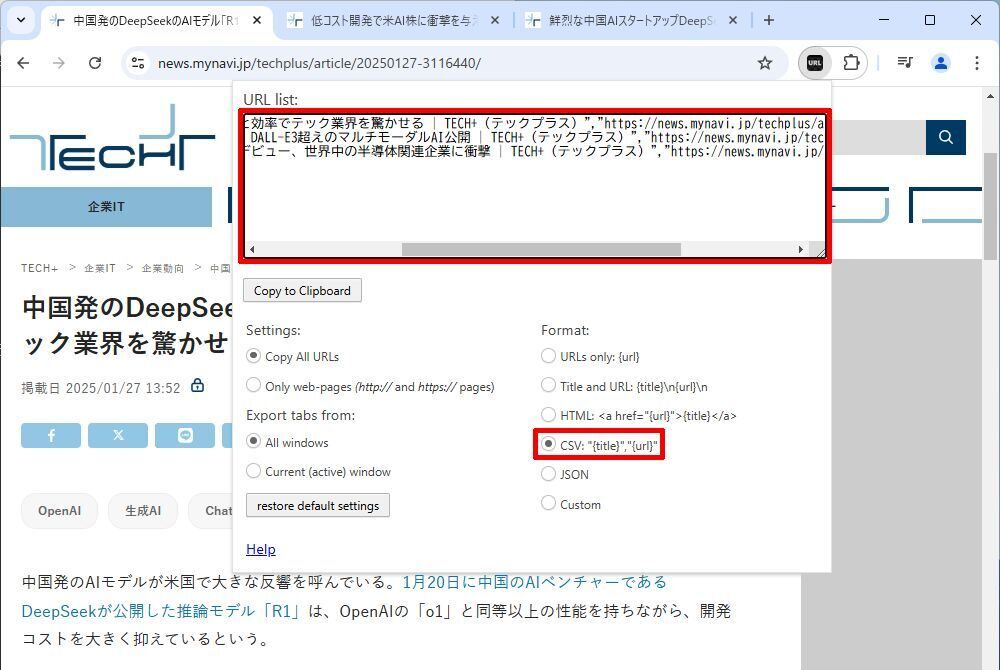Open the Chrome profile avatar
The image size is (1000, 670).
tap(941, 63)
